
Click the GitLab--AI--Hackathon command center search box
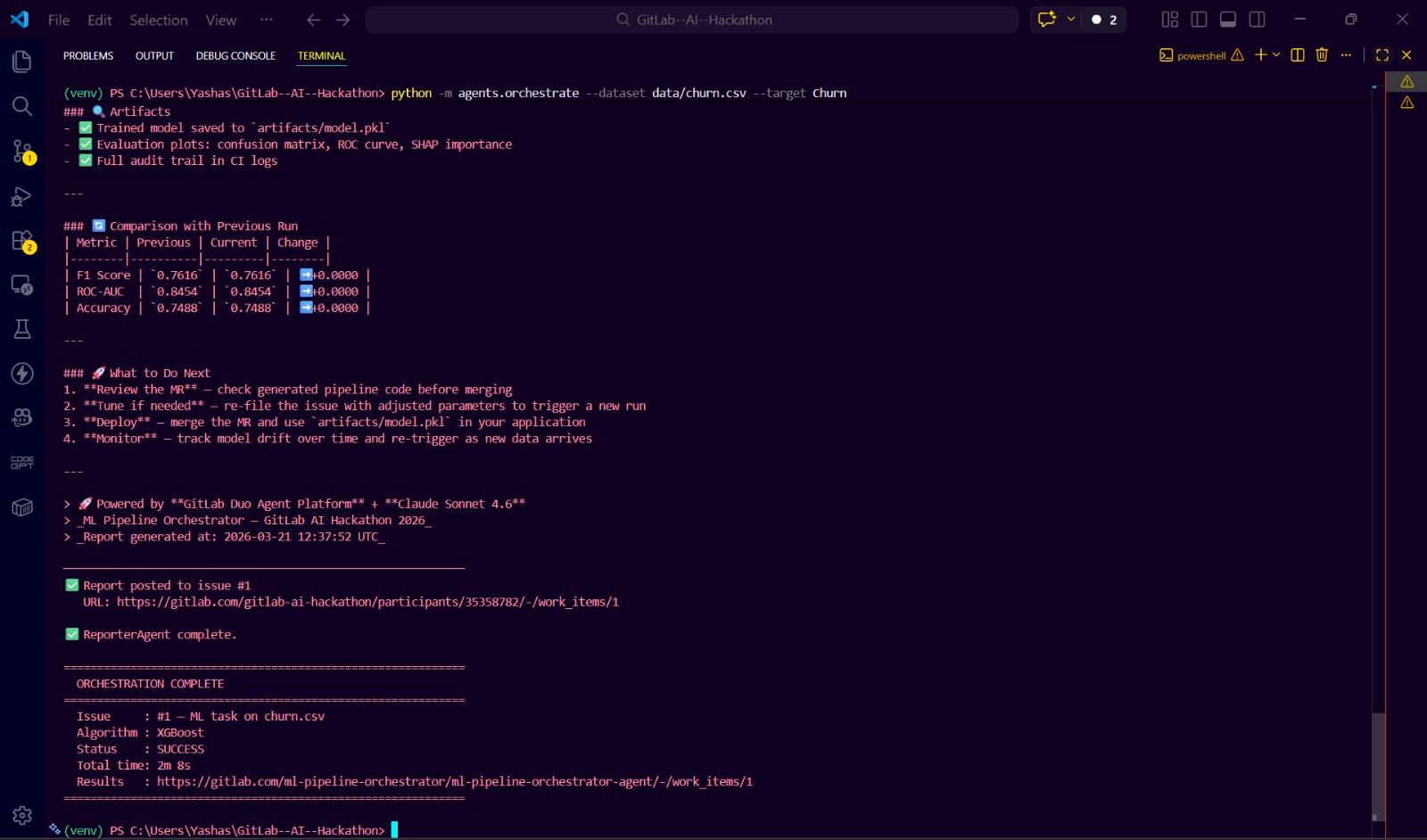click(x=692, y=20)
